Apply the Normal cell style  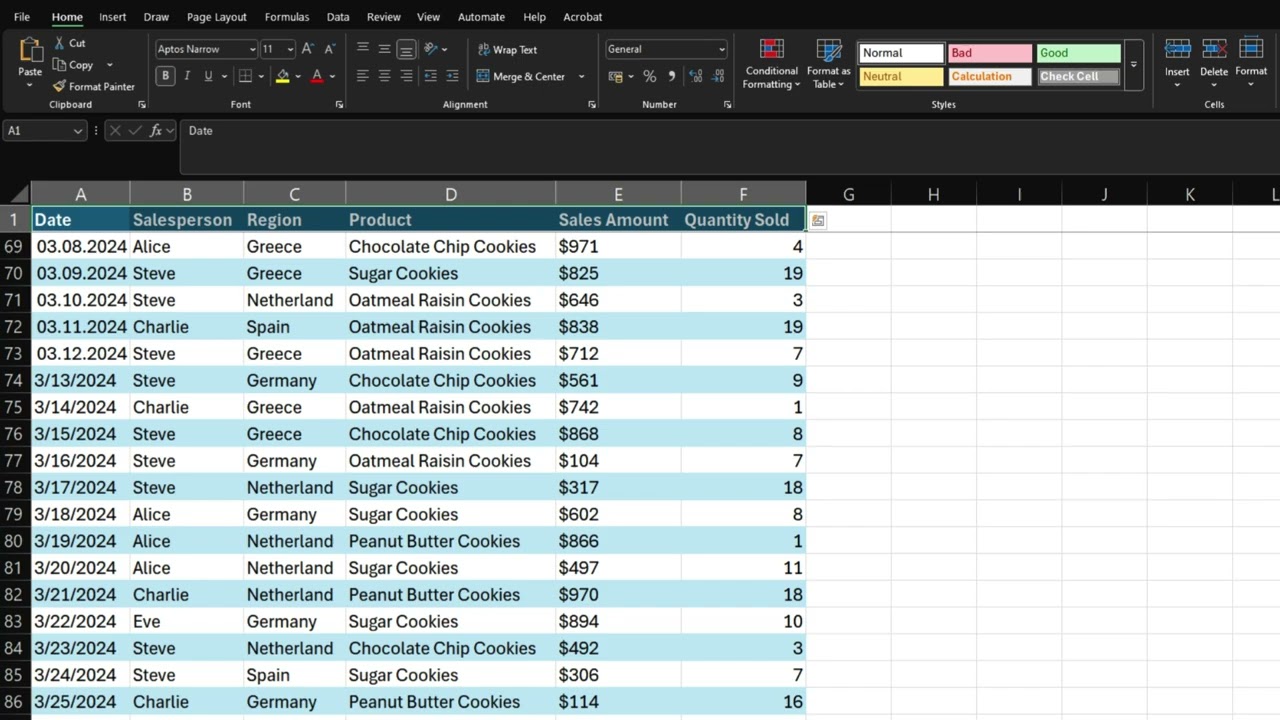[901, 53]
